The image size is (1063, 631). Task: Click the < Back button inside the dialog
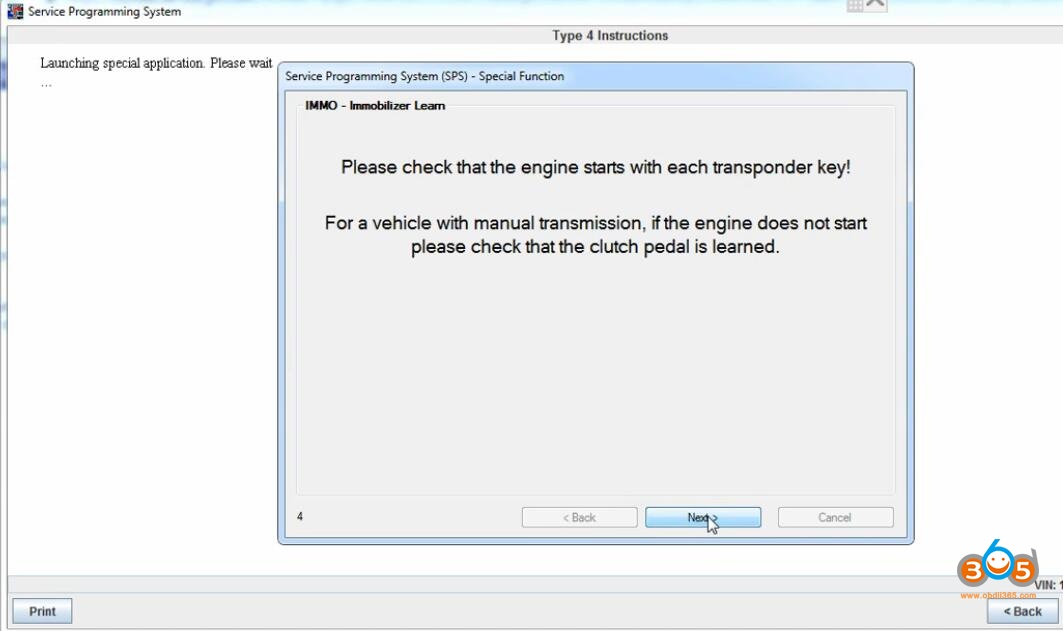(x=579, y=517)
